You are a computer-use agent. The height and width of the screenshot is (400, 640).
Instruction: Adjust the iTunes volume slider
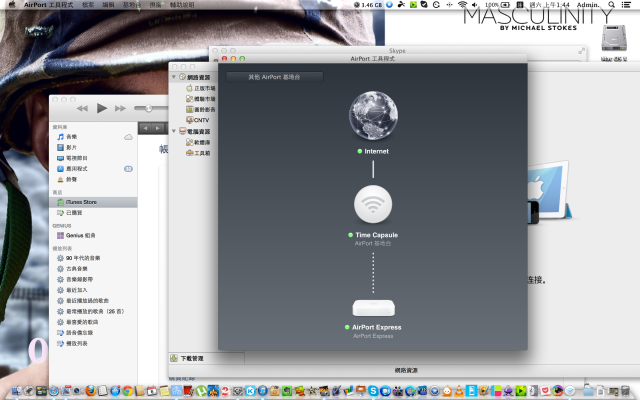click(x=151, y=108)
